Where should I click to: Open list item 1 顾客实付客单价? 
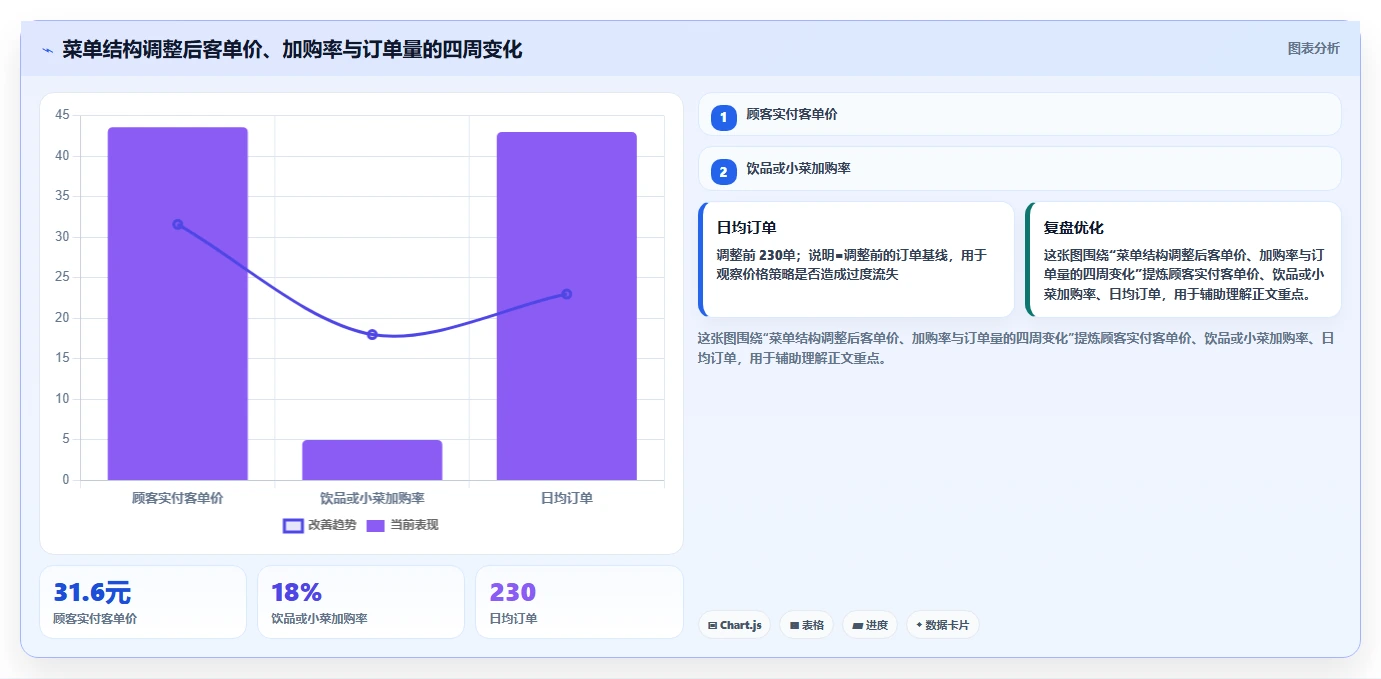pos(1019,114)
